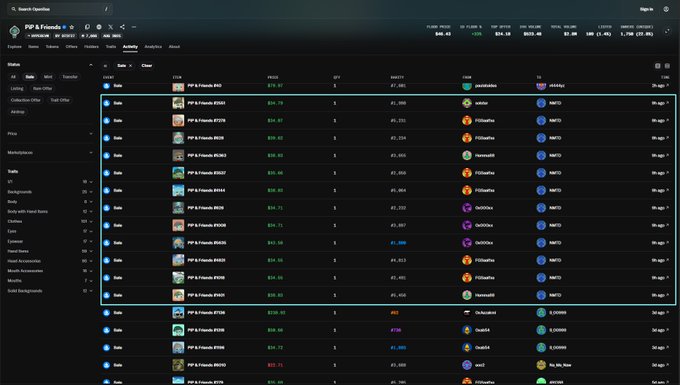Switch to the Offers tab

click(x=72, y=46)
